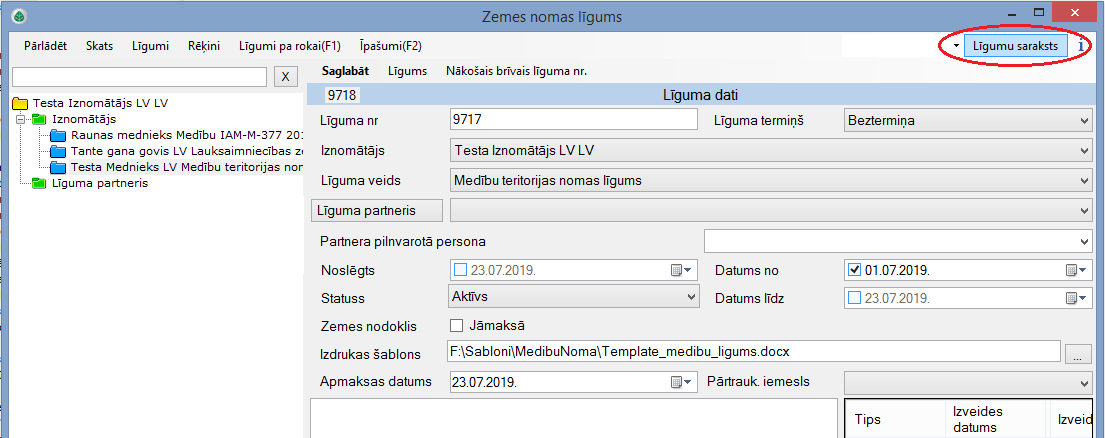This screenshot has height=438, width=1105.
Task: Click the Līguma partneris button
Action: pyautogui.click(x=376, y=211)
